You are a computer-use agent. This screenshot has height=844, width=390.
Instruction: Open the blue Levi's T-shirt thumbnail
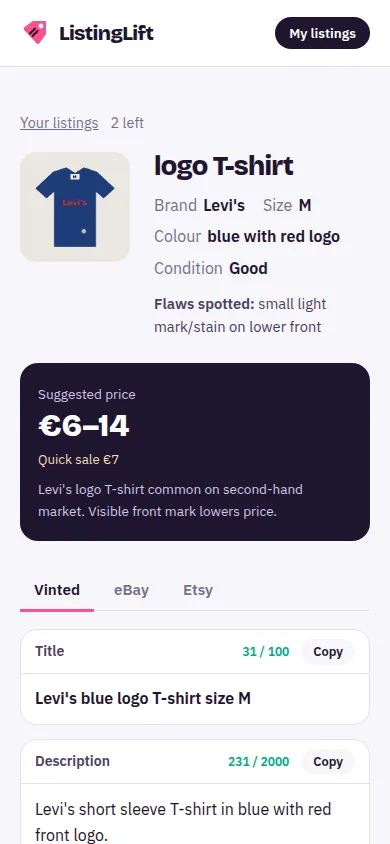click(x=75, y=207)
